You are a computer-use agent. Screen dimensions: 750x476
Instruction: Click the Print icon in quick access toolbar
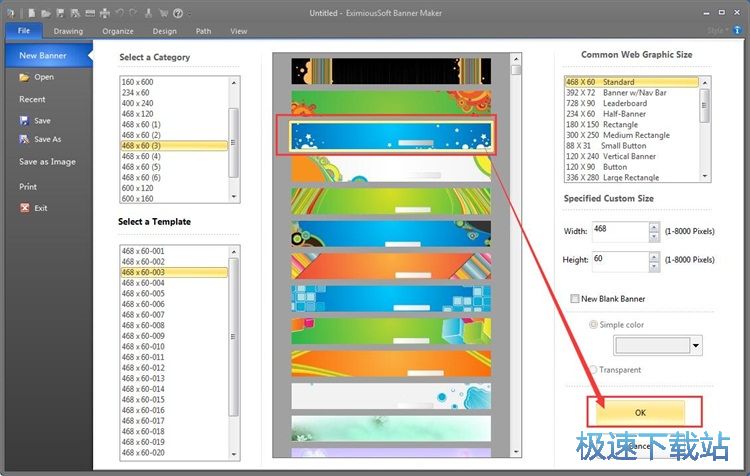(104, 13)
